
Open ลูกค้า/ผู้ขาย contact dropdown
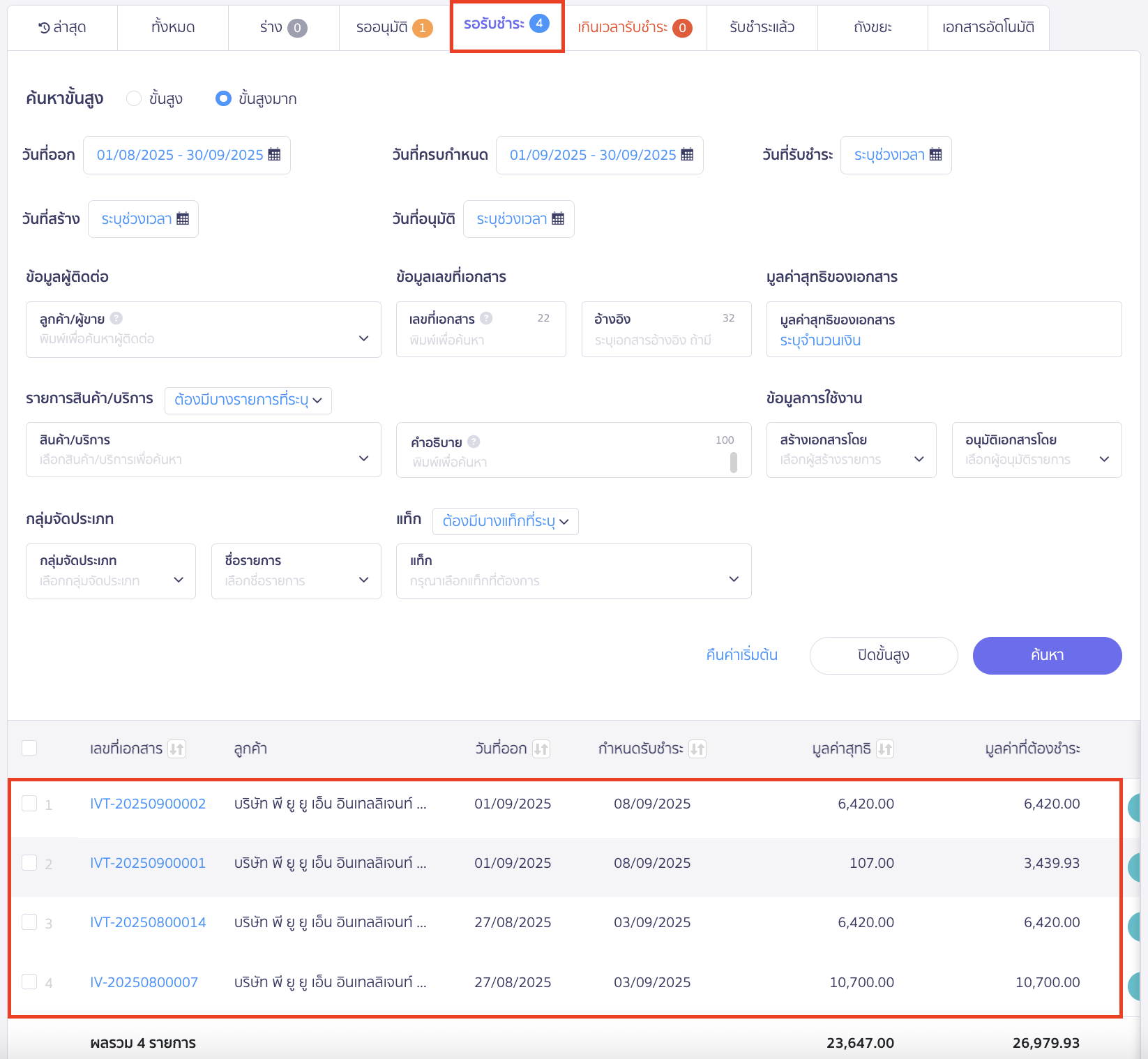coord(204,329)
